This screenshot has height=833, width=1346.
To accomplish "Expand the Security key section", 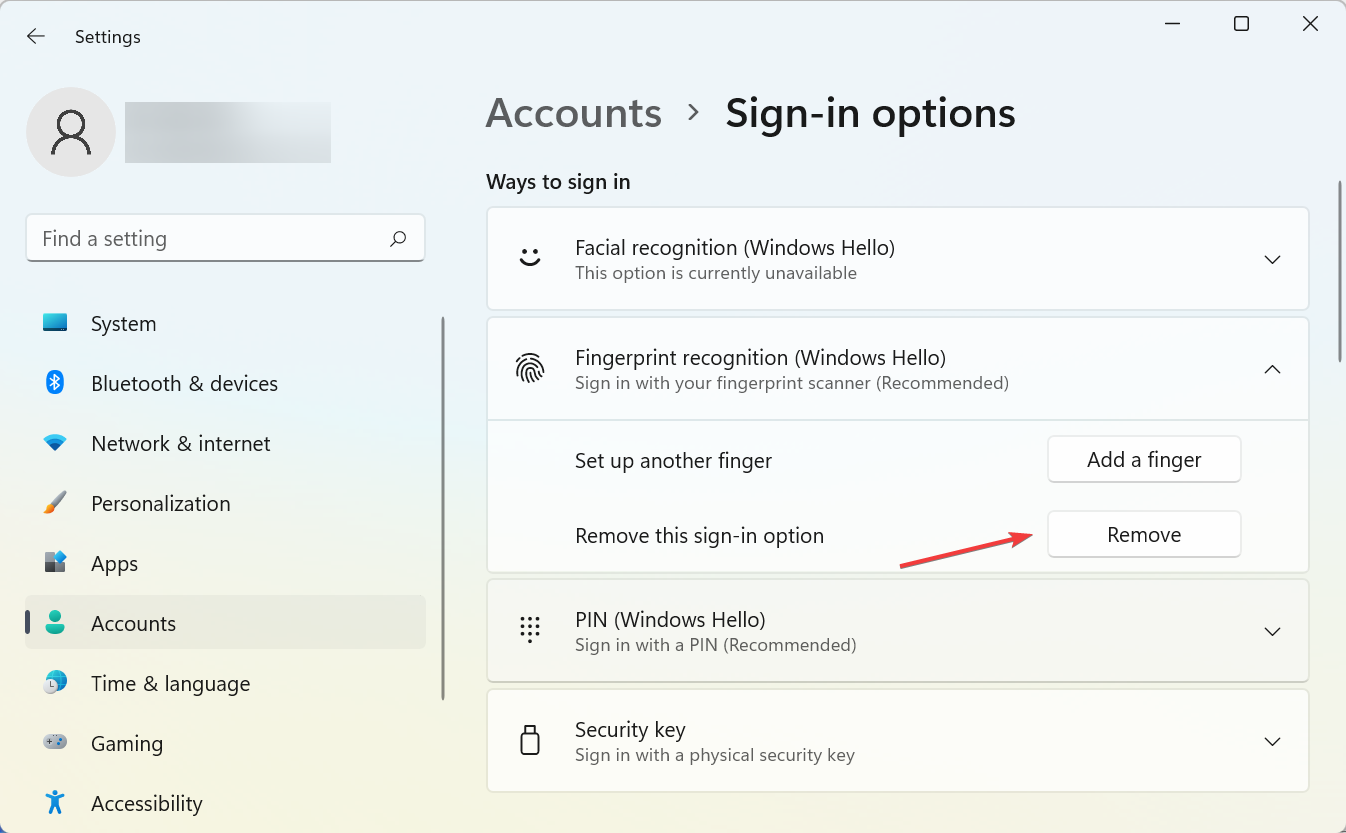I will (1272, 741).
